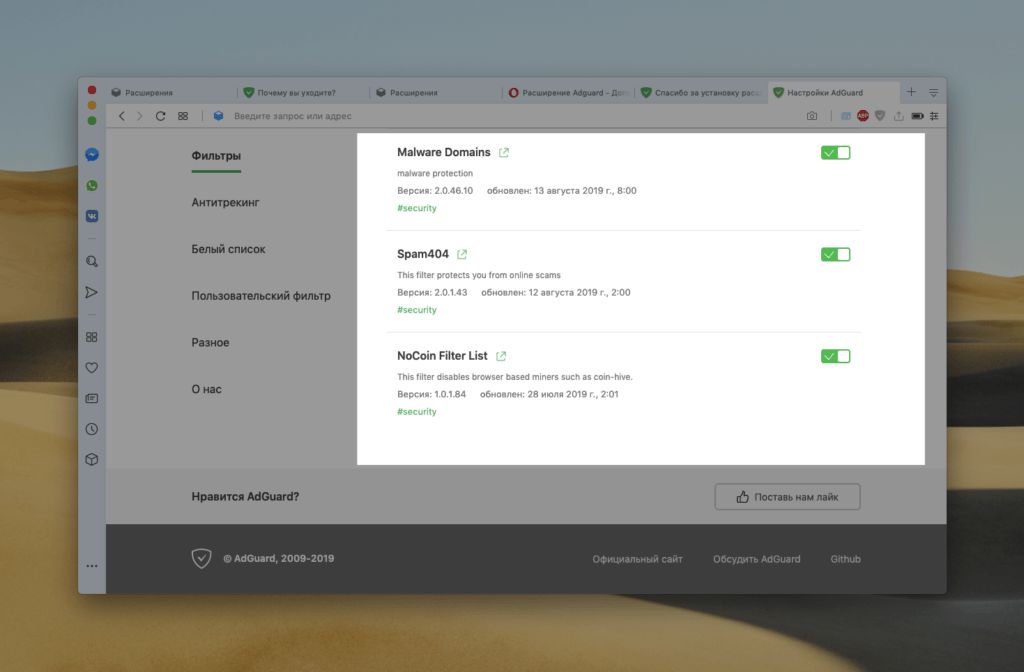Open the Официальный сайт footer link
1024x672 pixels.
(x=637, y=559)
